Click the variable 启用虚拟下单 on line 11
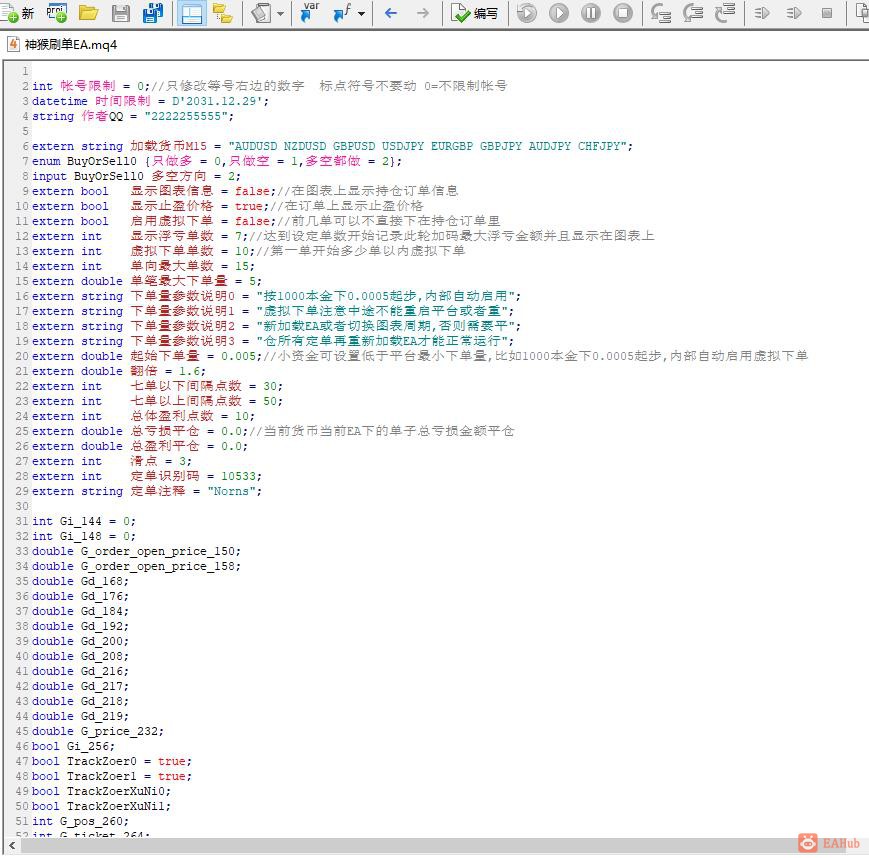The height and width of the screenshot is (858, 869). pos(172,221)
